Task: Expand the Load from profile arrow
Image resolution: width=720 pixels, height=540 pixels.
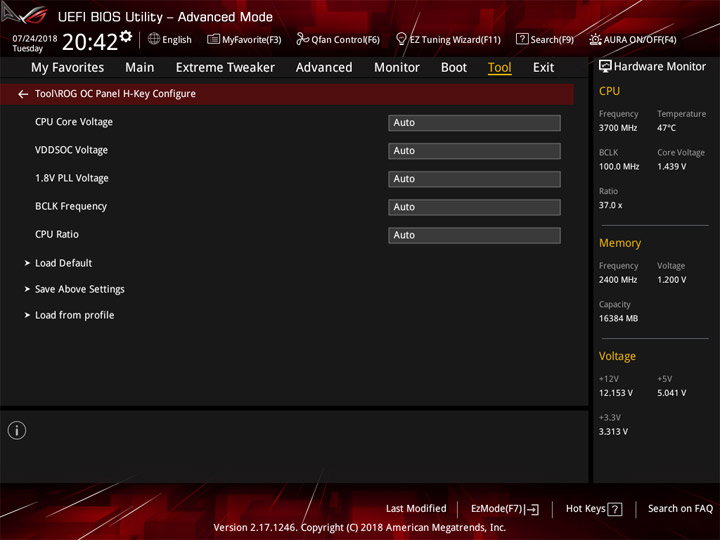Action: [27, 315]
